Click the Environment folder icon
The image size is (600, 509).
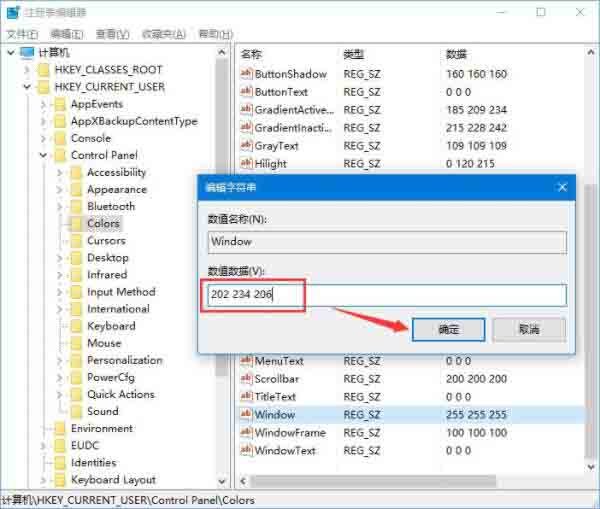coord(60,429)
